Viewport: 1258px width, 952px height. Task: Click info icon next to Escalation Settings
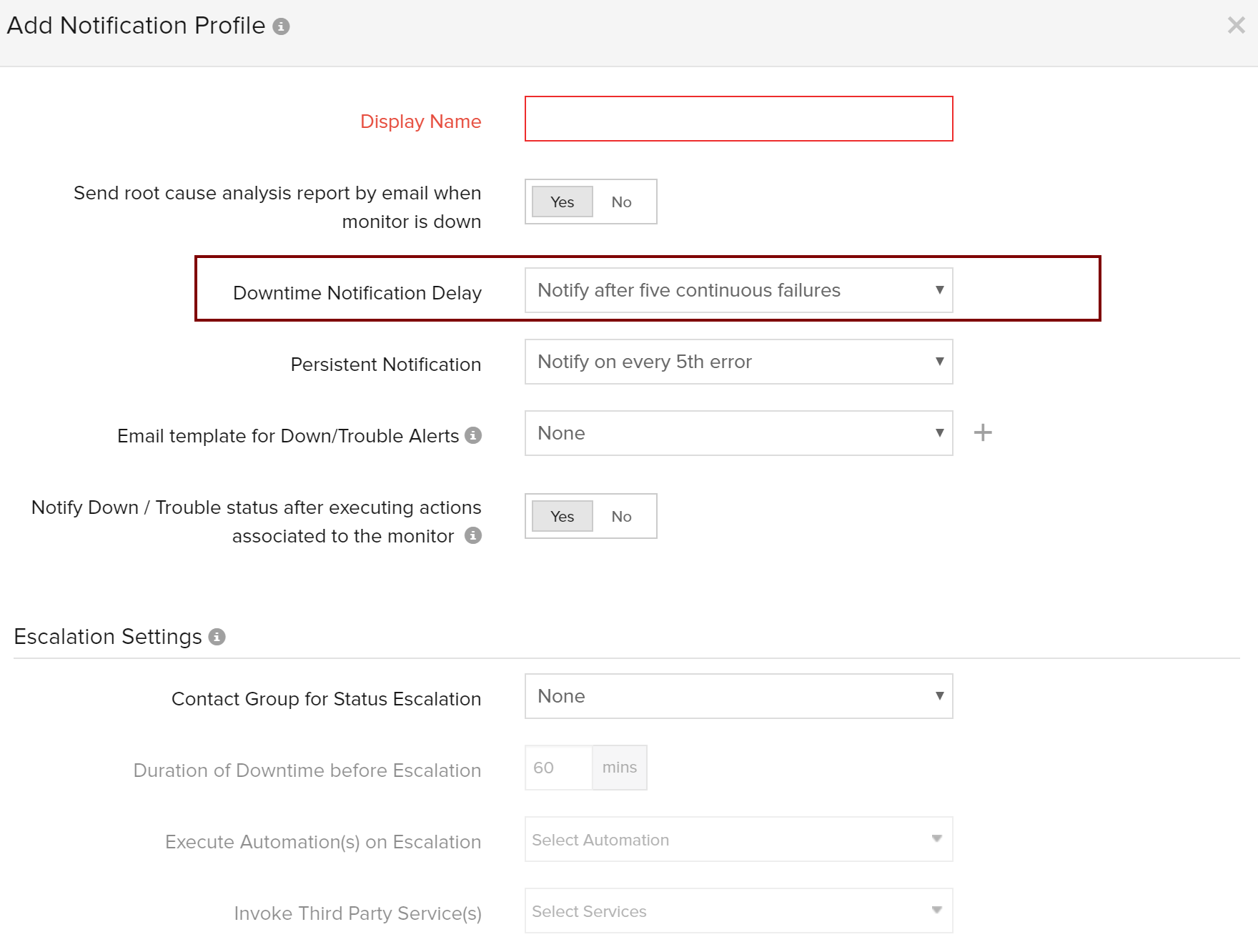pos(217,637)
